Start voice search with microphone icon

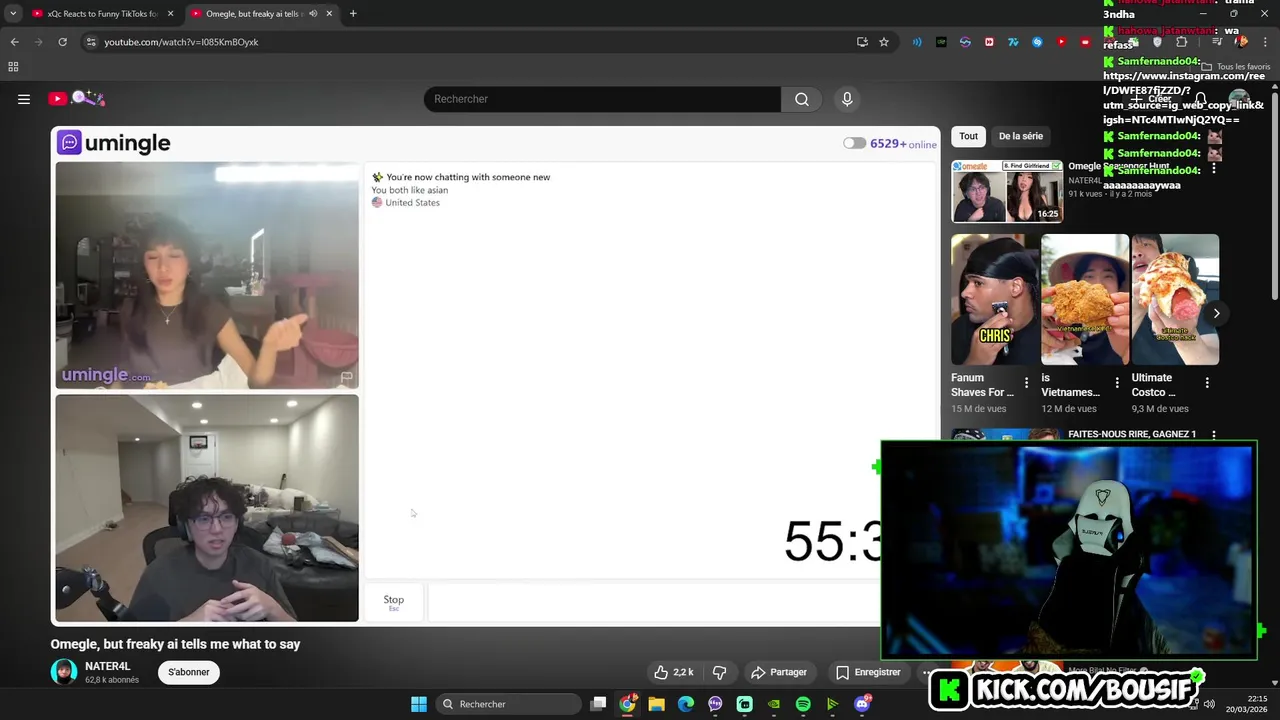coord(847,99)
